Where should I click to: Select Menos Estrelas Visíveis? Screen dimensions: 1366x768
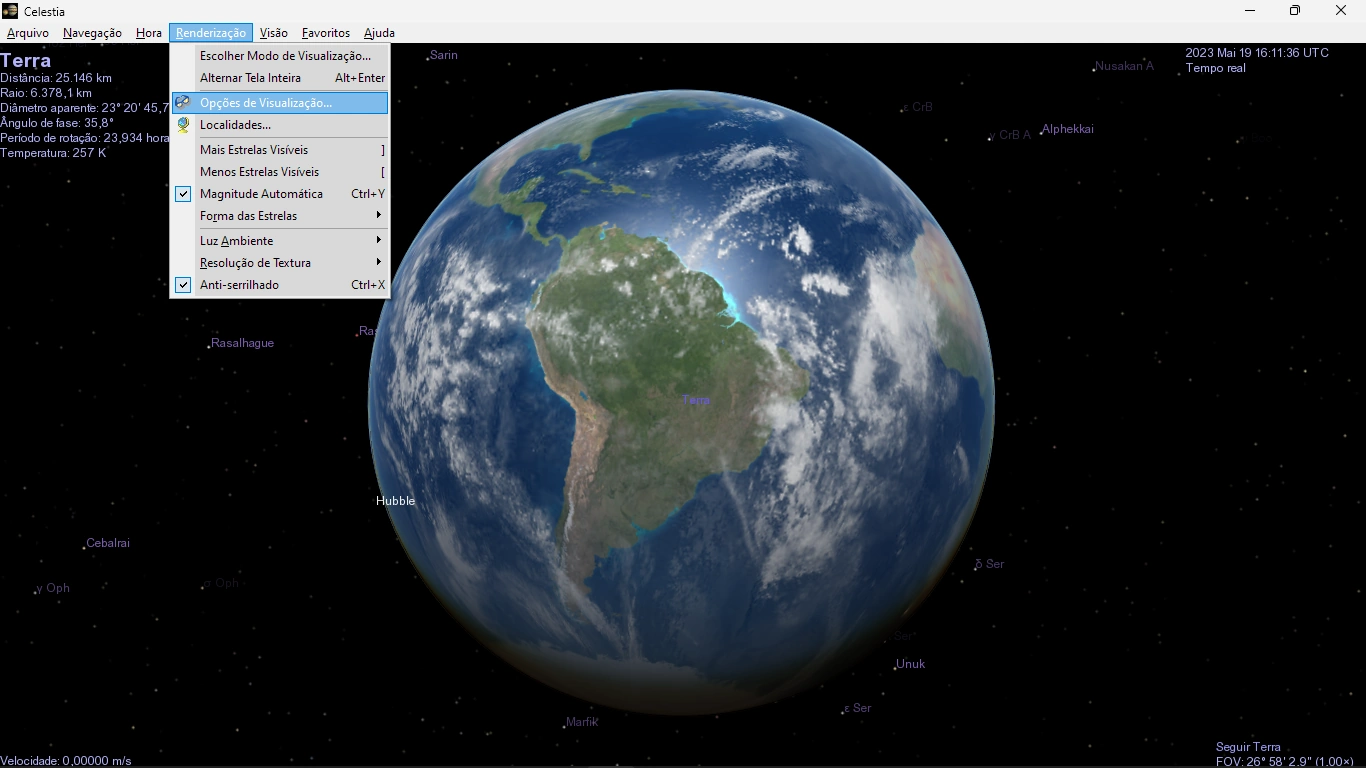tap(259, 172)
